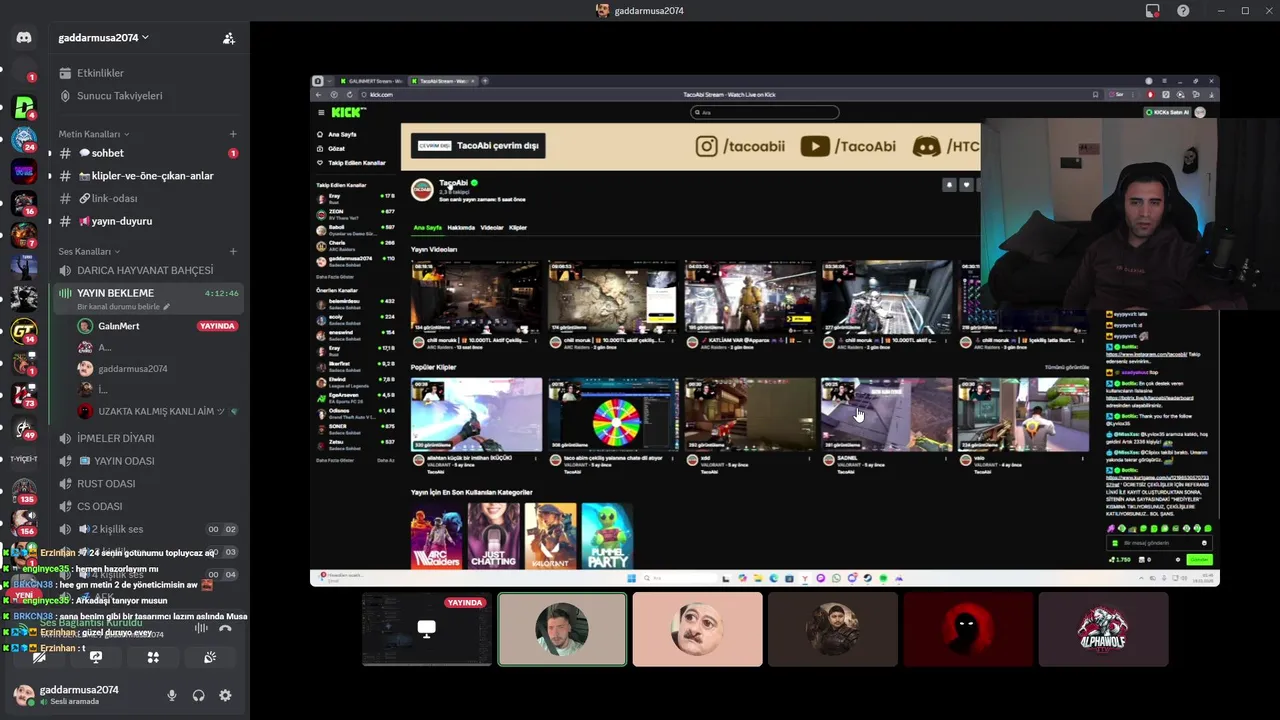The width and height of the screenshot is (1280, 720).
Task: Open the link-odası channel
Action: click(148, 199)
